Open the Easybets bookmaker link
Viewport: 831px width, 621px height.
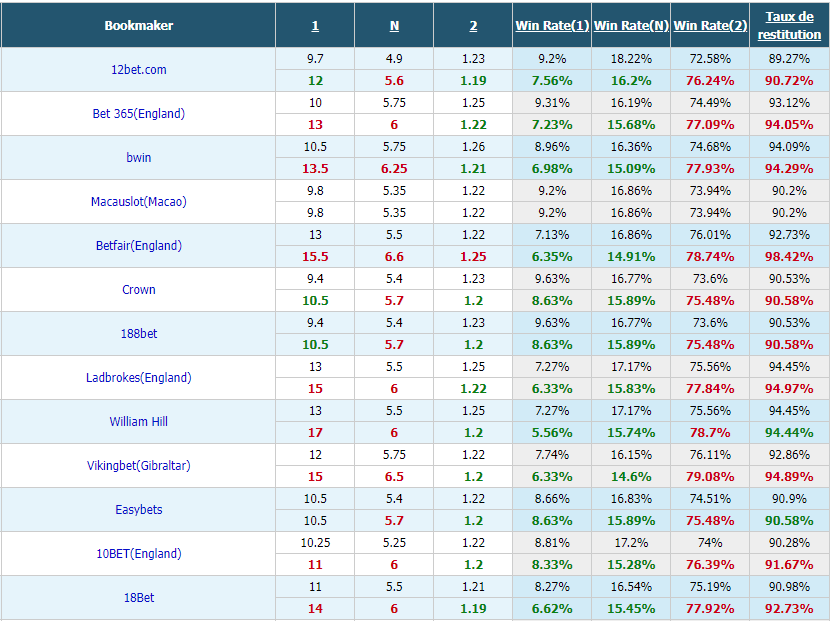point(138,509)
